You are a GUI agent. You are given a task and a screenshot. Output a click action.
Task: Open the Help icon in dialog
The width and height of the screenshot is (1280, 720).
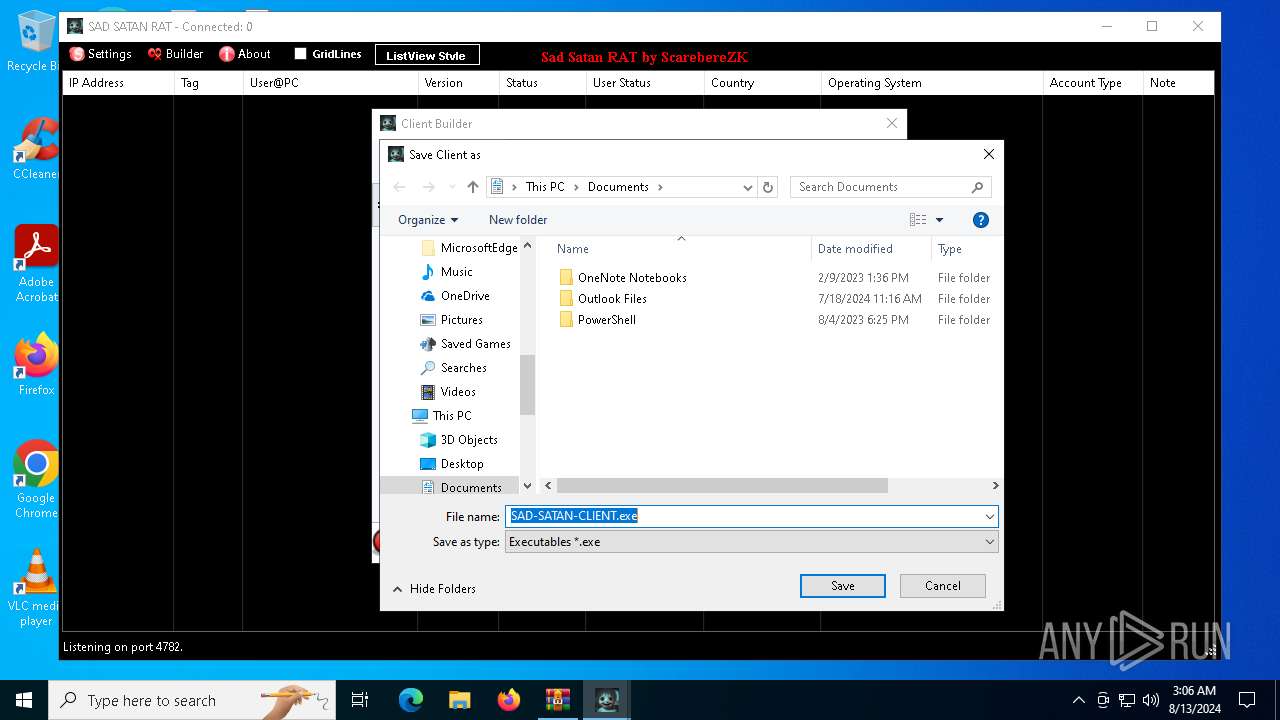tap(981, 220)
